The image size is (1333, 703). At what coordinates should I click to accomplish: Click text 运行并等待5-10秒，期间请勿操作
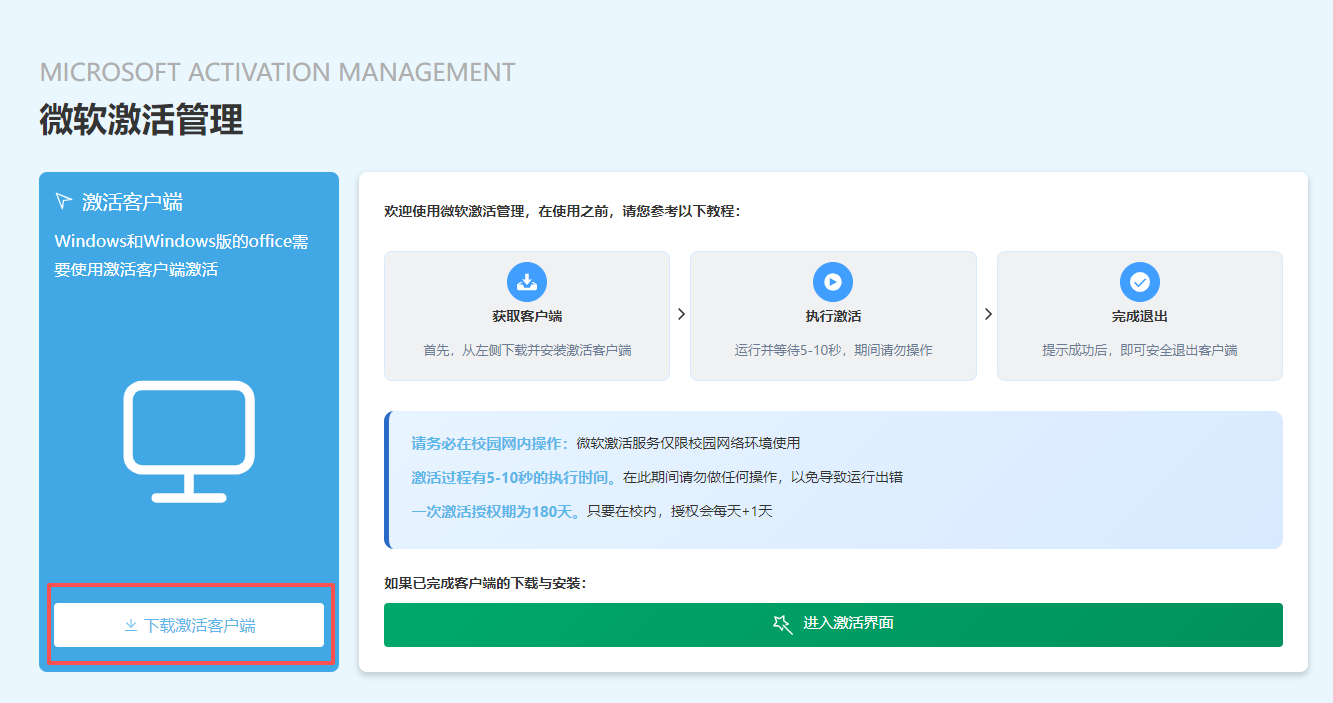tap(833, 350)
